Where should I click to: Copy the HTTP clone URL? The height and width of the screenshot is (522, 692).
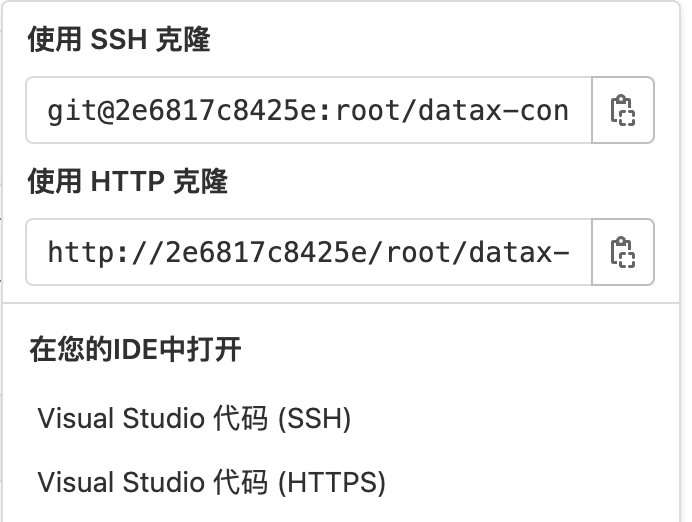[623, 251]
